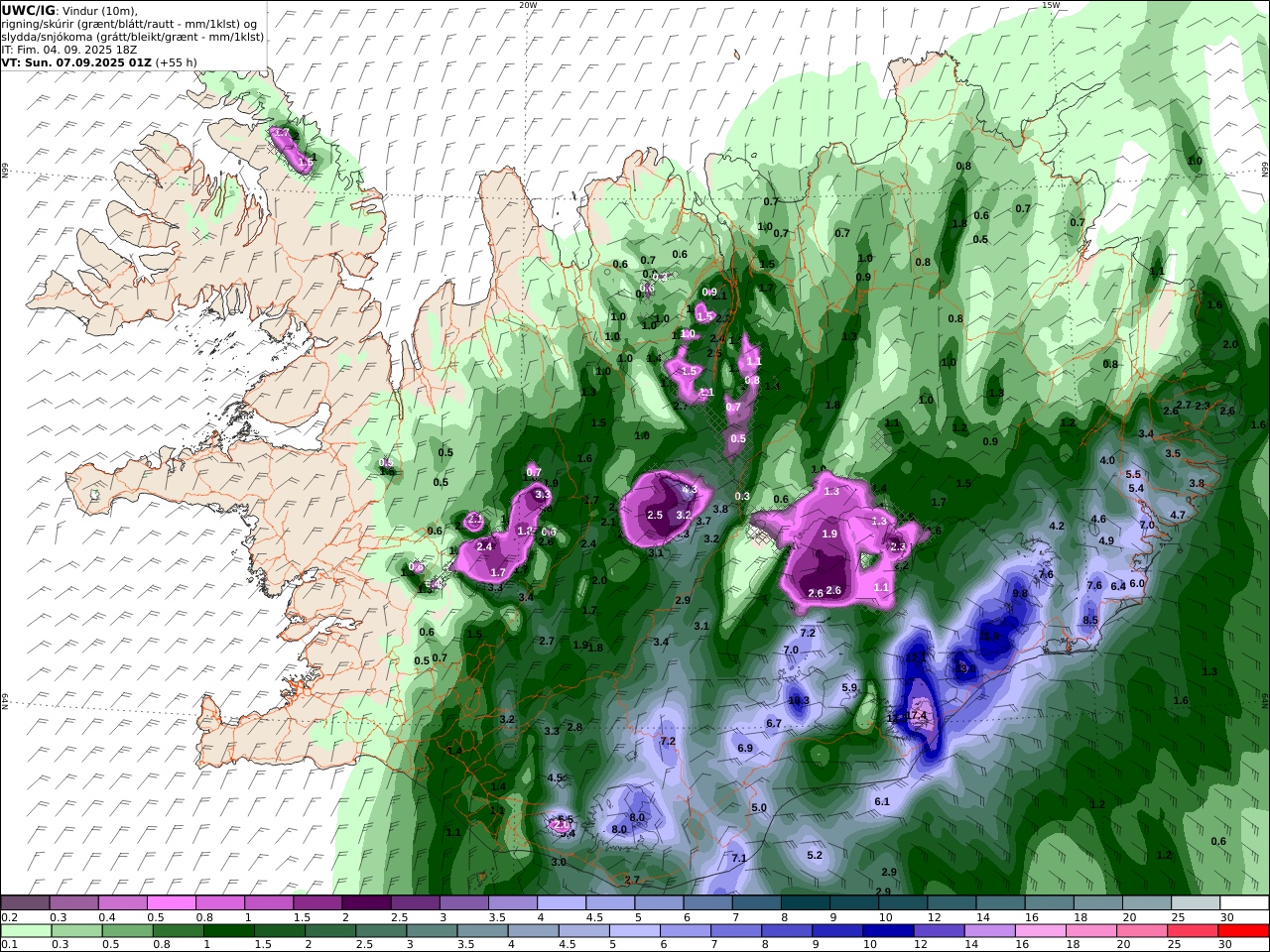Pick the light pink 16 swatch, lower legend
The width and height of the screenshot is (1270, 952).
1041,931
